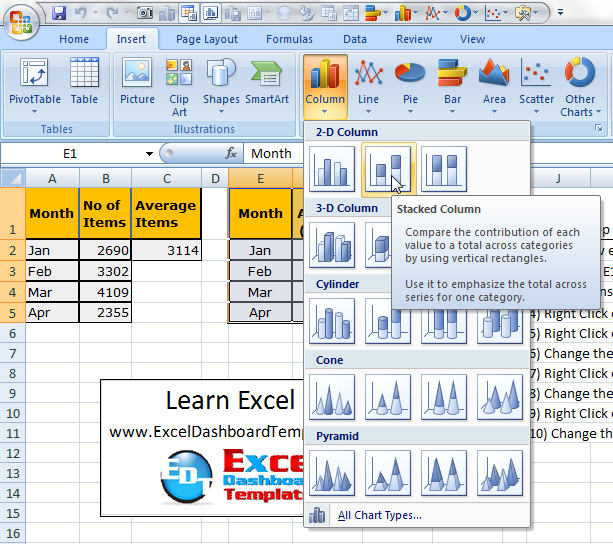Screen dimensions: 613x544
Task: Select column C header
Action: 167,178
